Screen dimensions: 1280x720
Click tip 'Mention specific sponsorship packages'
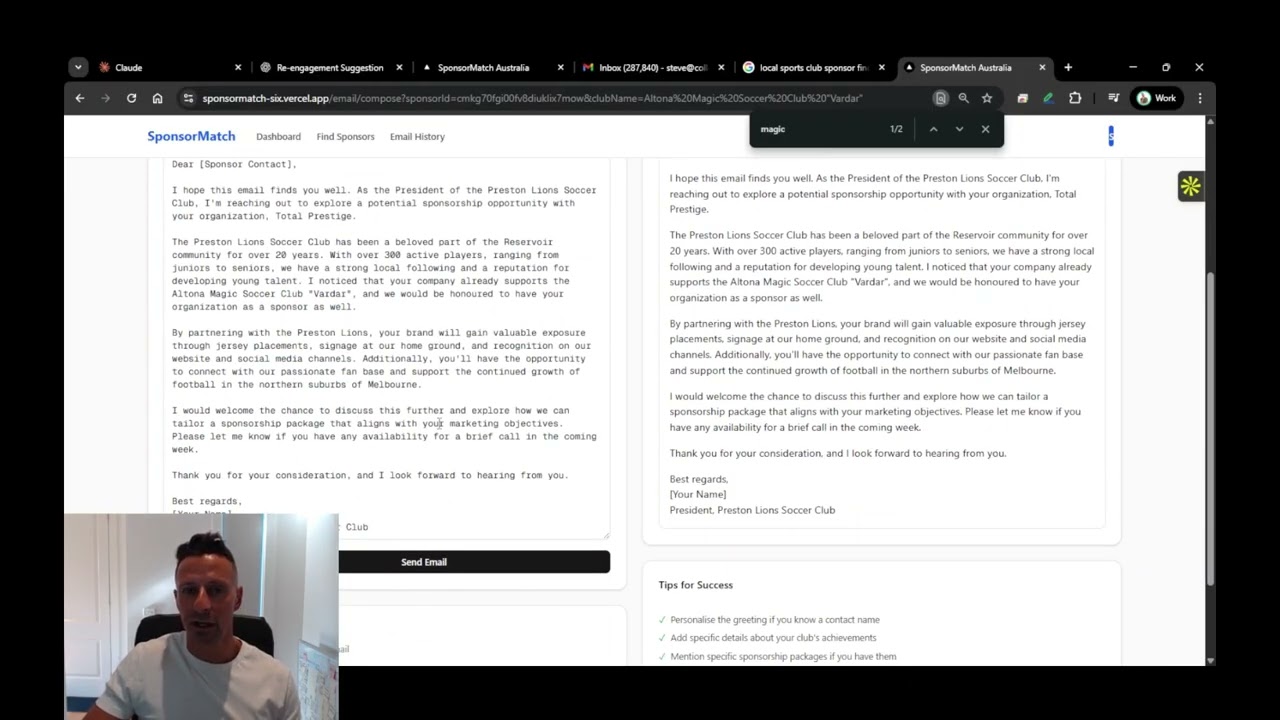tap(782, 657)
